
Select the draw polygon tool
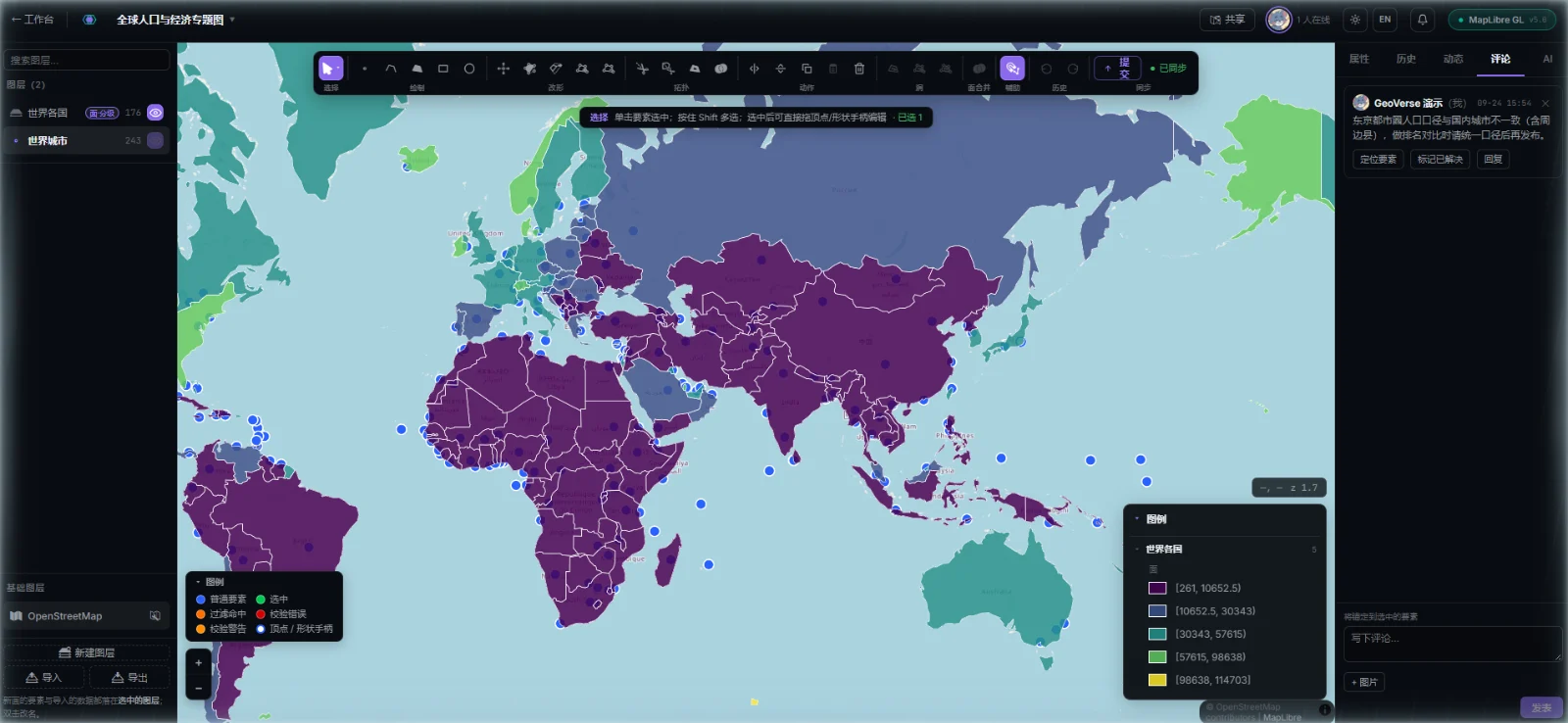(416, 69)
